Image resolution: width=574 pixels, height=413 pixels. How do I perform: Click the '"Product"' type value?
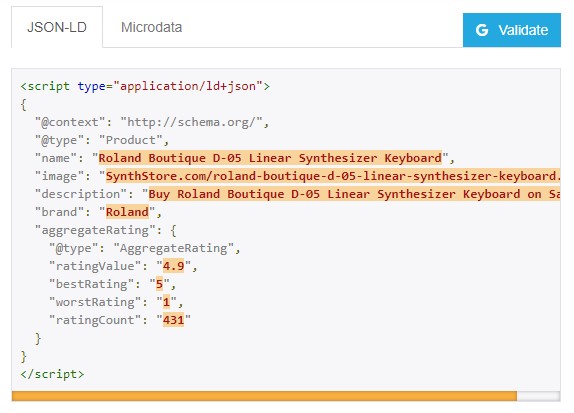131,140
